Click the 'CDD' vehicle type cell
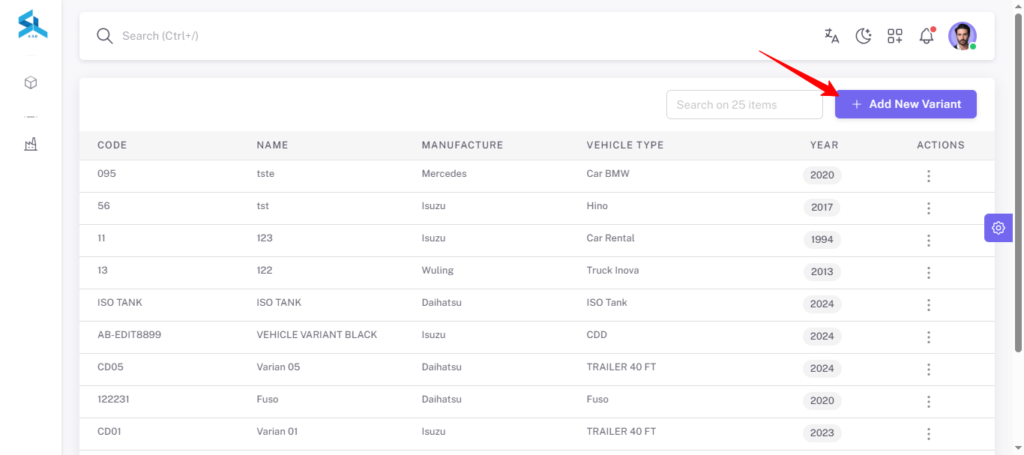This screenshot has width=1024, height=455. coord(597,335)
